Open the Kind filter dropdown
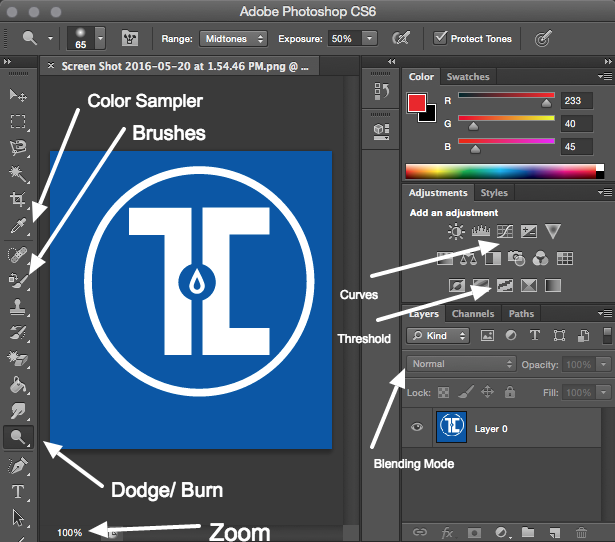615x542 pixels. pyautogui.click(x=438, y=336)
